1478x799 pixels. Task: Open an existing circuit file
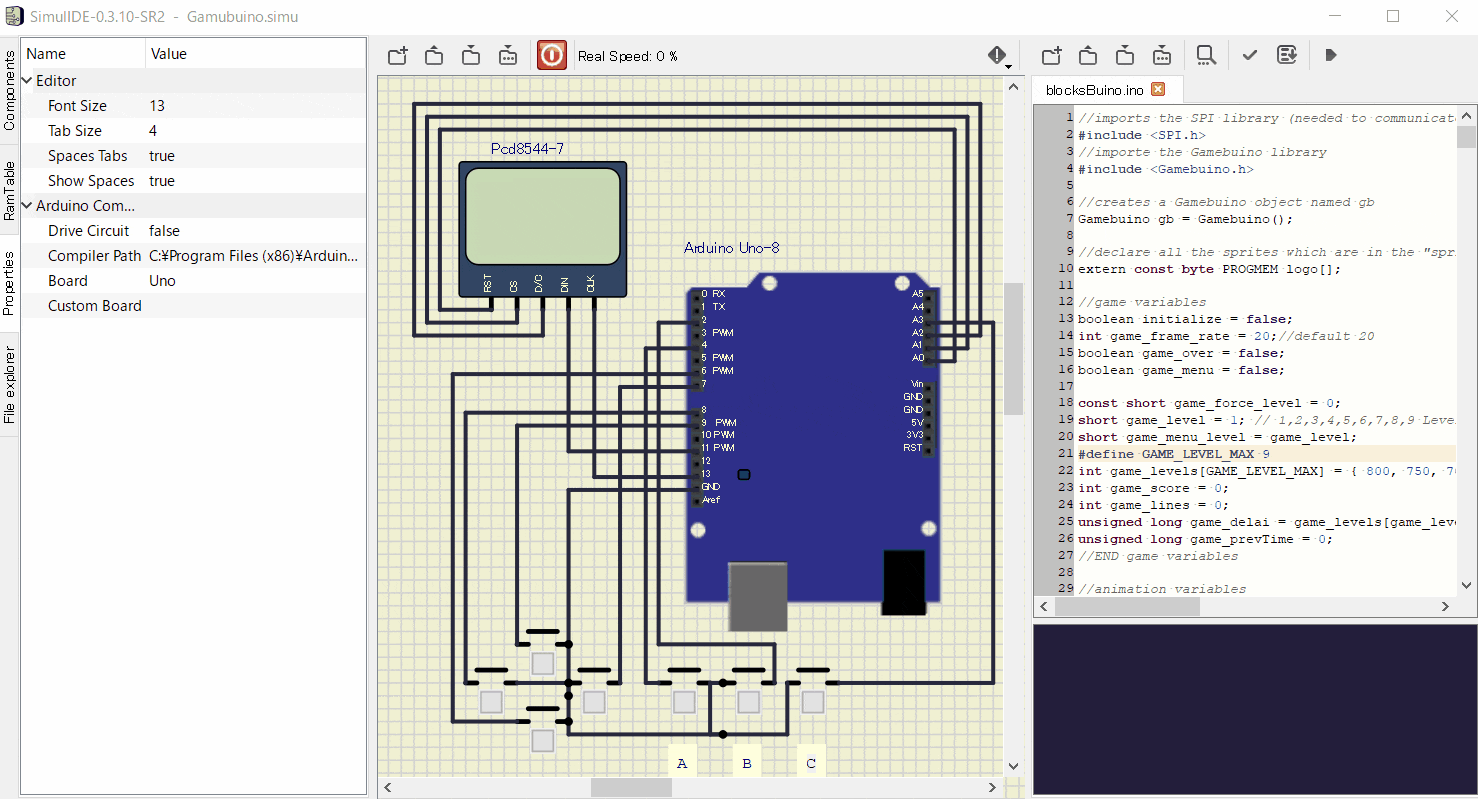pos(434,55)
